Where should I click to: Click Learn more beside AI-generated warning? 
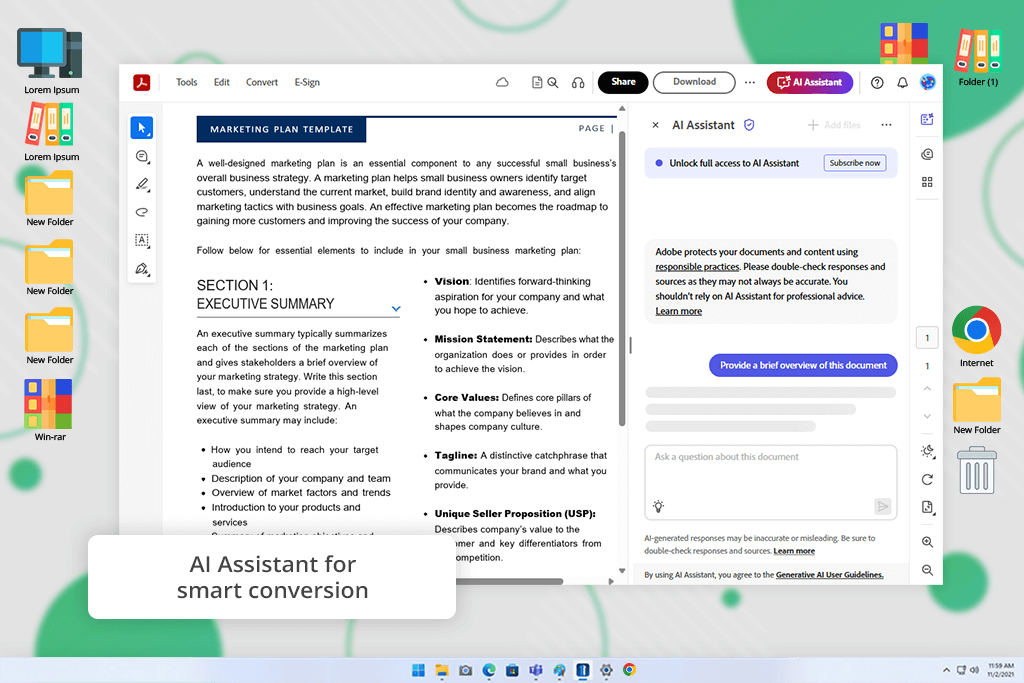(x=793, y=551)
